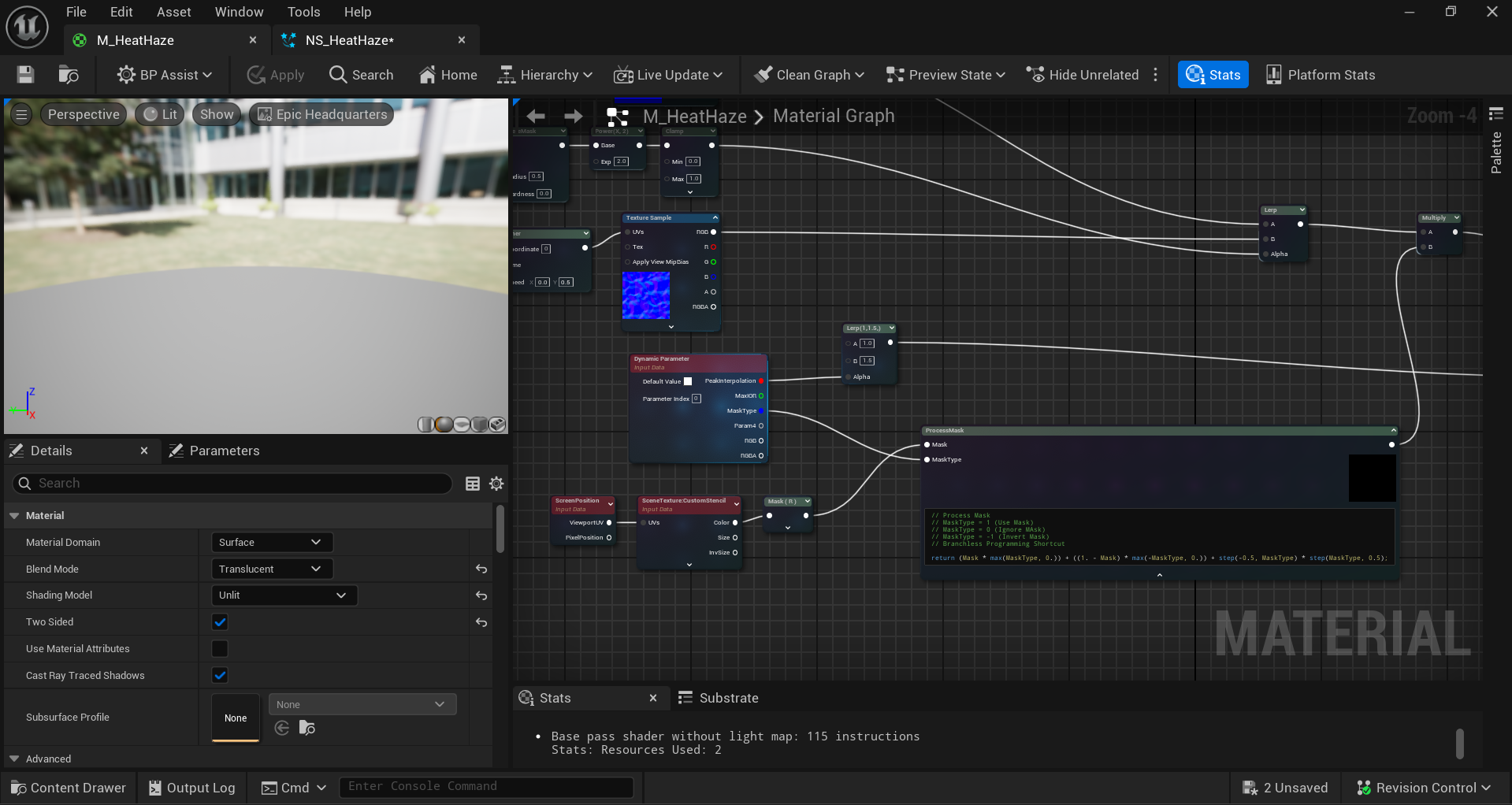
Task: Toggle Live Update in the toolbar
Action: [x=668, y=74]
